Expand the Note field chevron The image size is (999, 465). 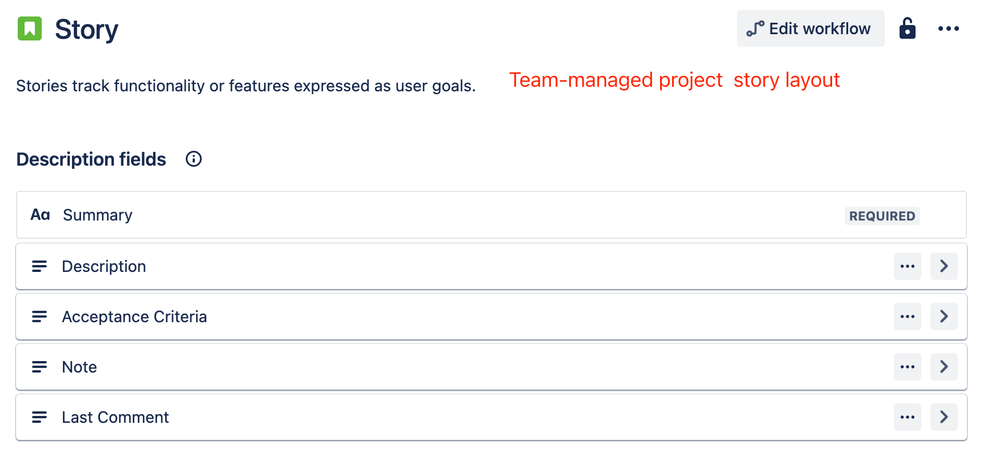tap(944, 367)
